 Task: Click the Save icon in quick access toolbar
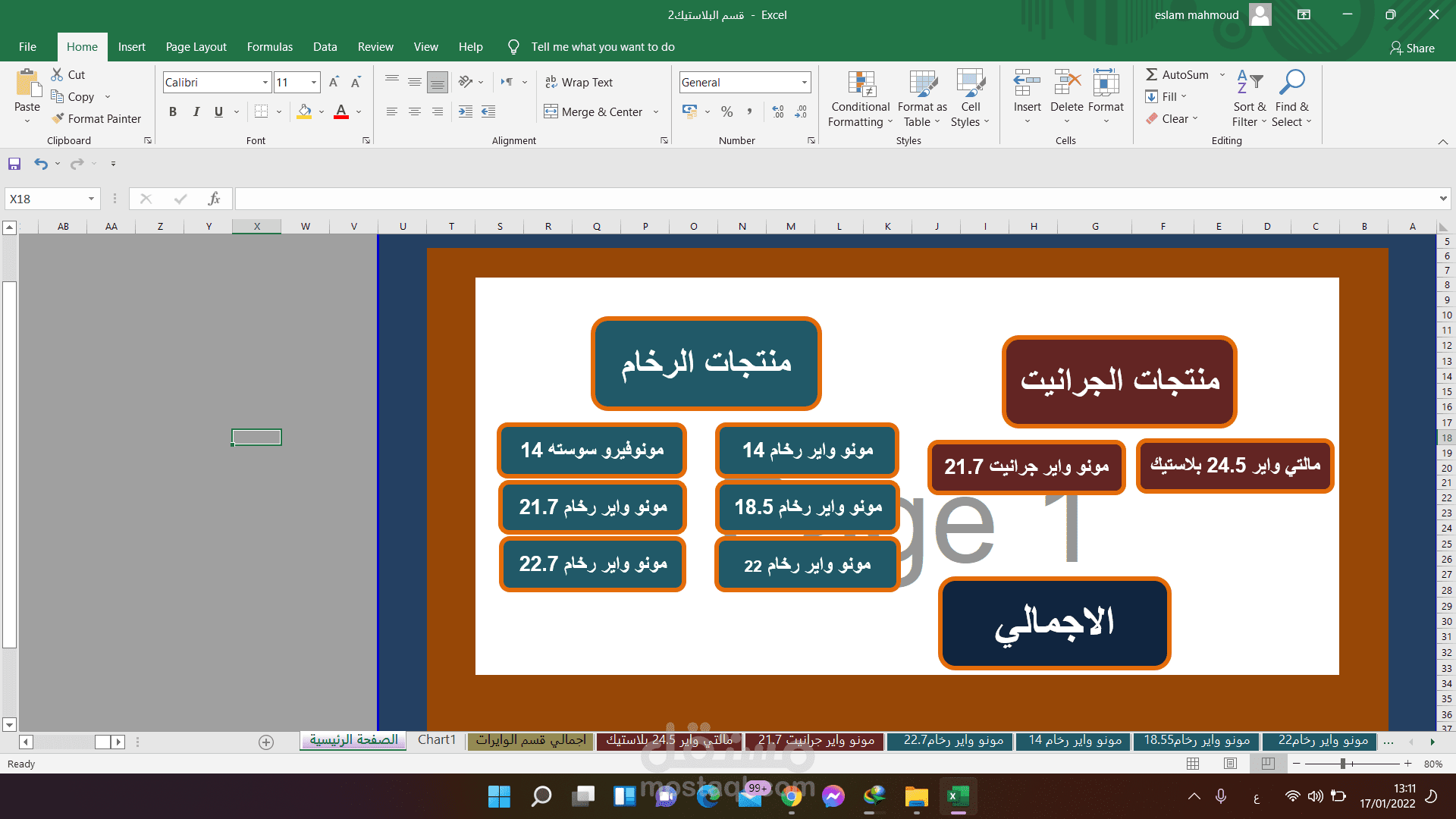[14, 164]
